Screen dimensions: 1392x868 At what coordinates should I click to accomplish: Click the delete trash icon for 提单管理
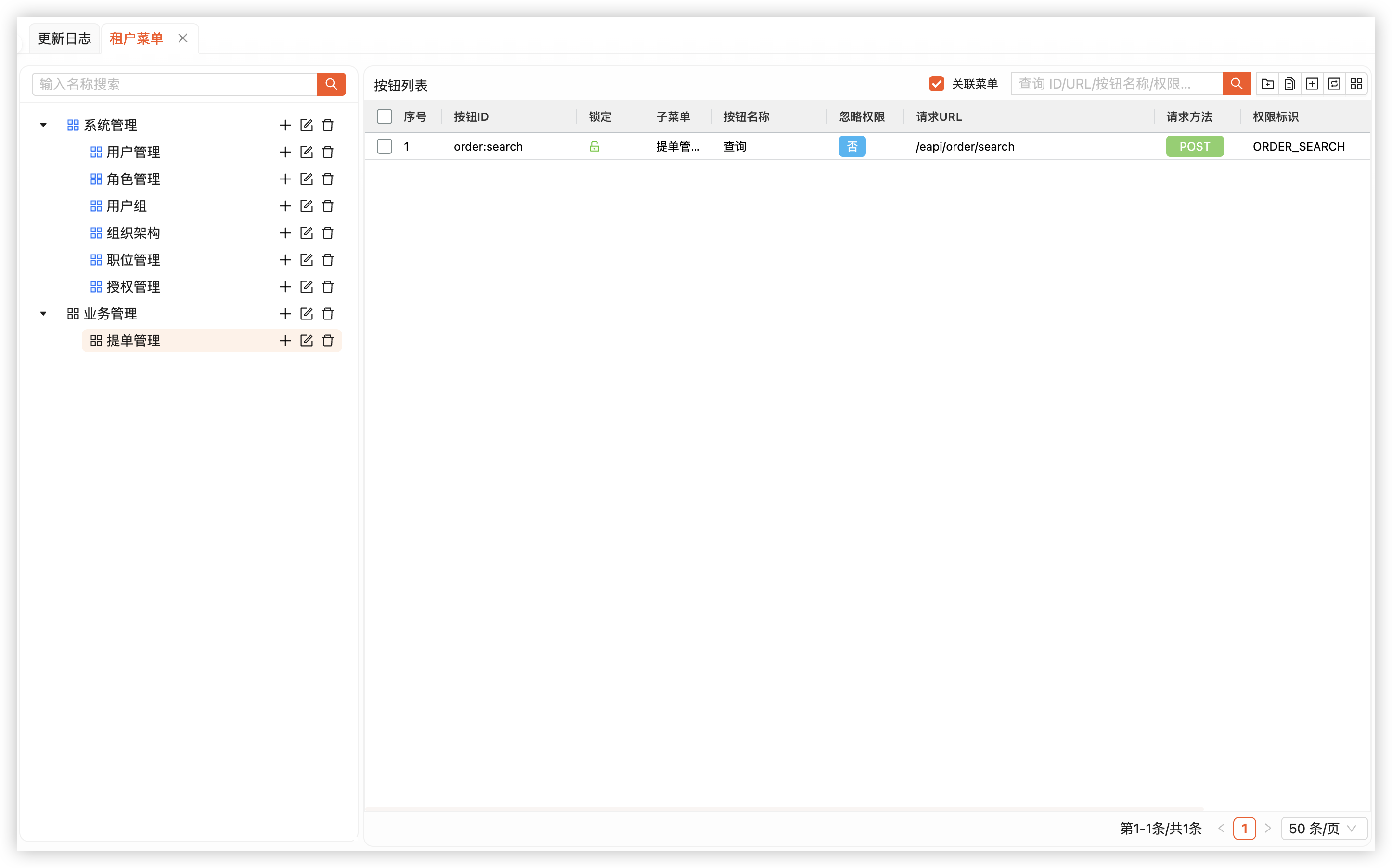click(328, 341)
